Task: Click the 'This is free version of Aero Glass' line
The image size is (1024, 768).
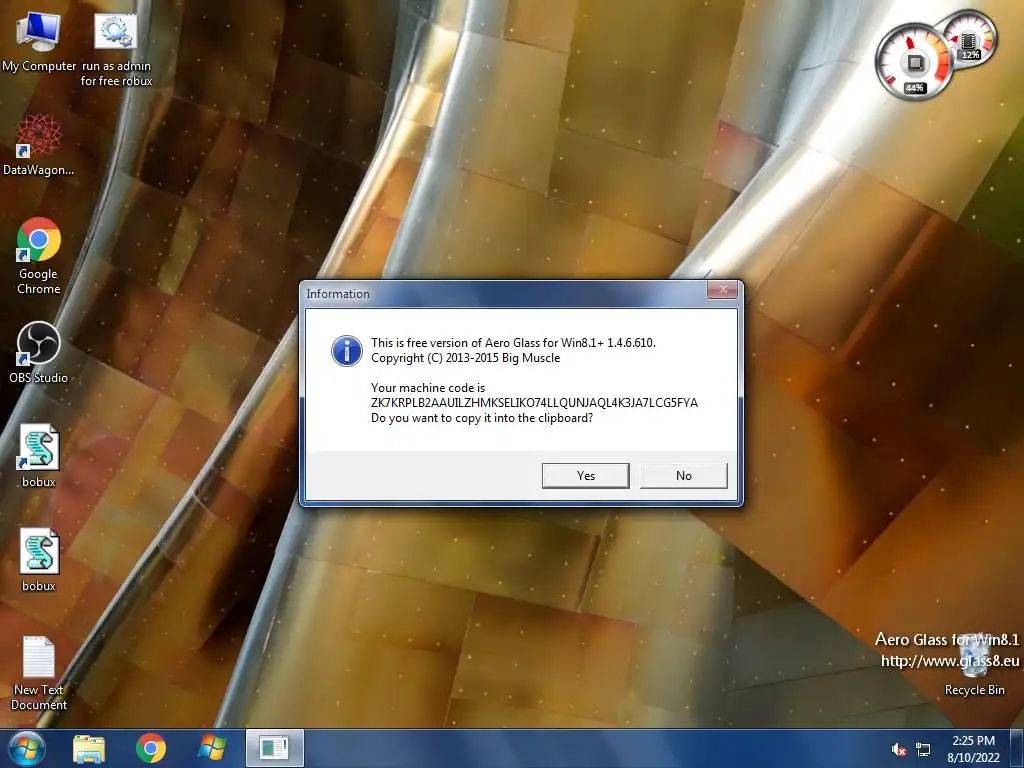Action: point(513,342)
